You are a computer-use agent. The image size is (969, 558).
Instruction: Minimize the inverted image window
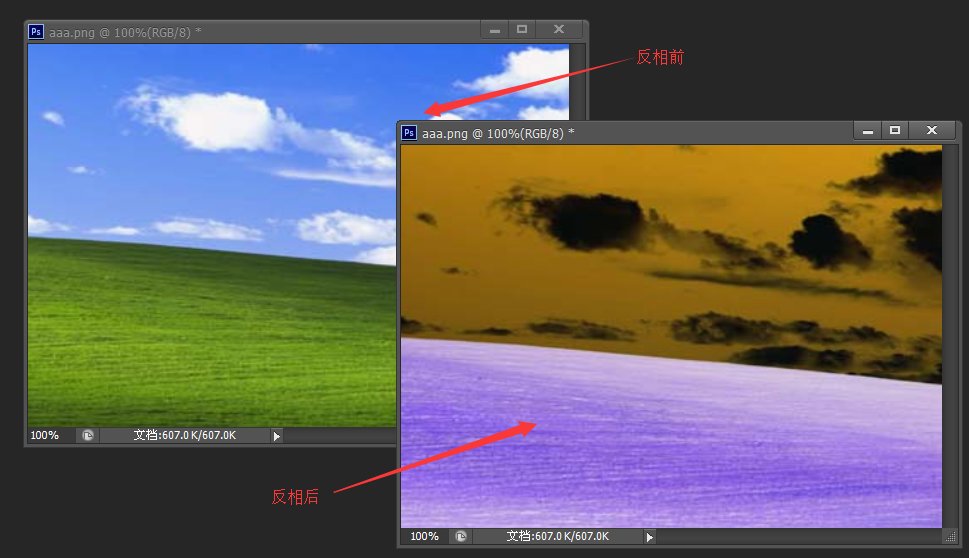(x=868, y=130)
